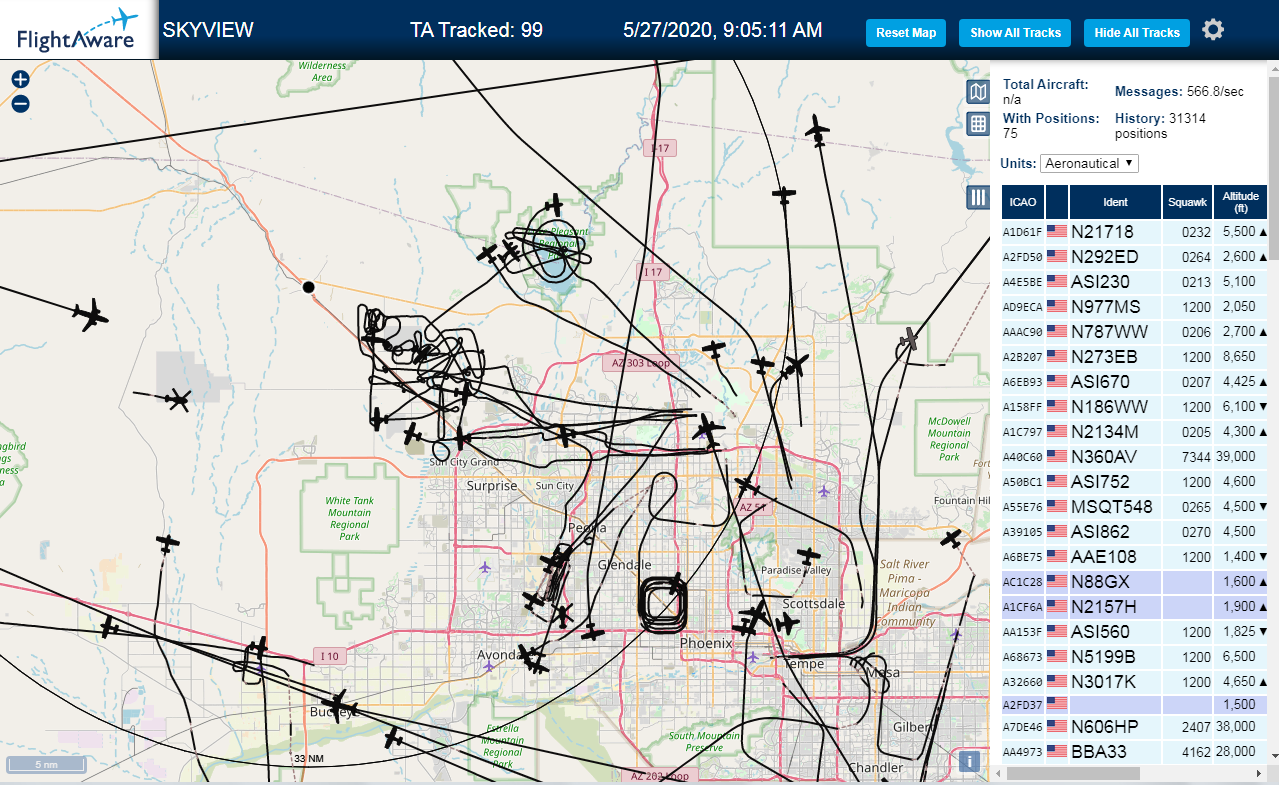The height and width of the screenshot is (785, 1279).
Task: Zoom in the map with plus button
Action: pyautogui.click(x=20, y=80)
